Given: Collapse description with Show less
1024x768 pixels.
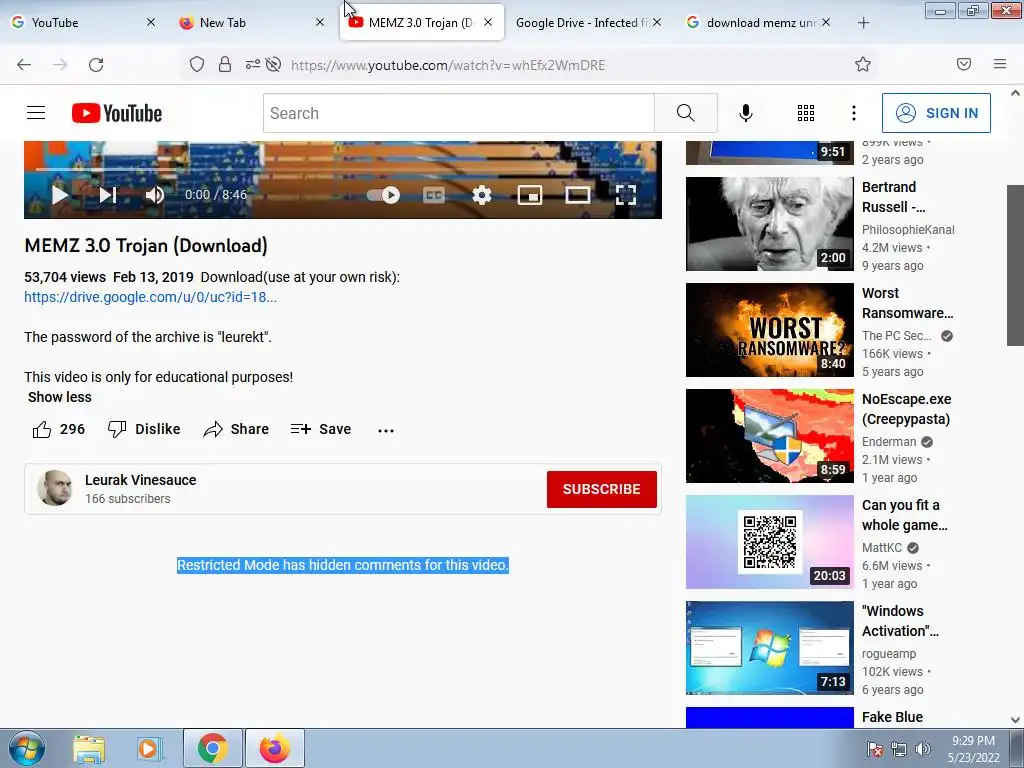Looking at the screenshot, I should 59,397.
